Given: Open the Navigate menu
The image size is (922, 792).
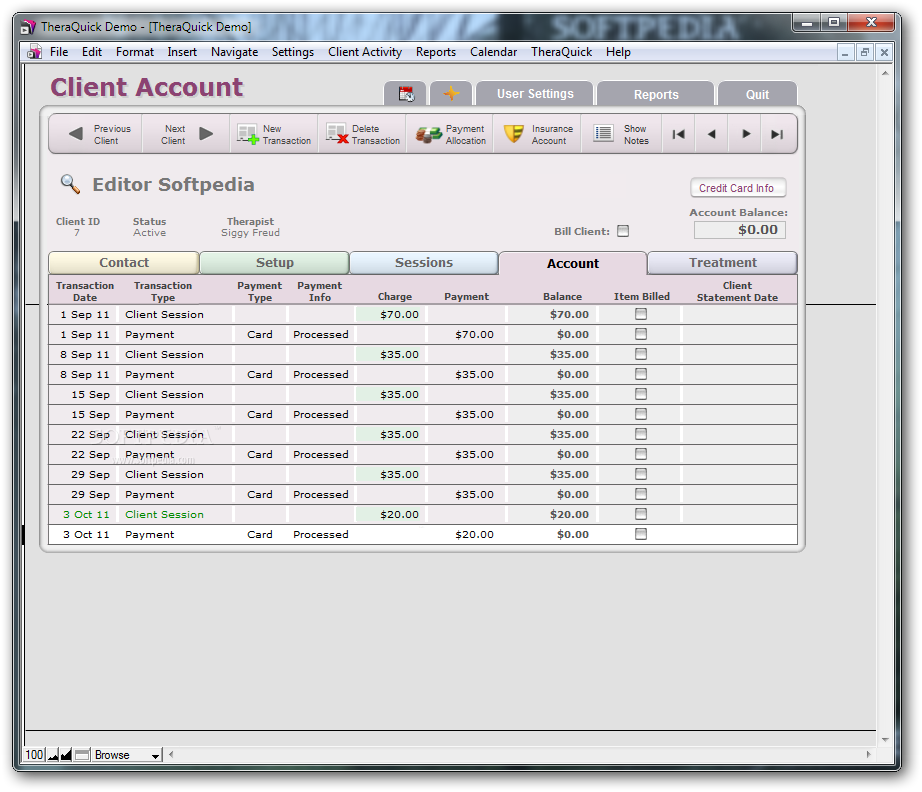Looking at the screenshot, I should (234, 52).
